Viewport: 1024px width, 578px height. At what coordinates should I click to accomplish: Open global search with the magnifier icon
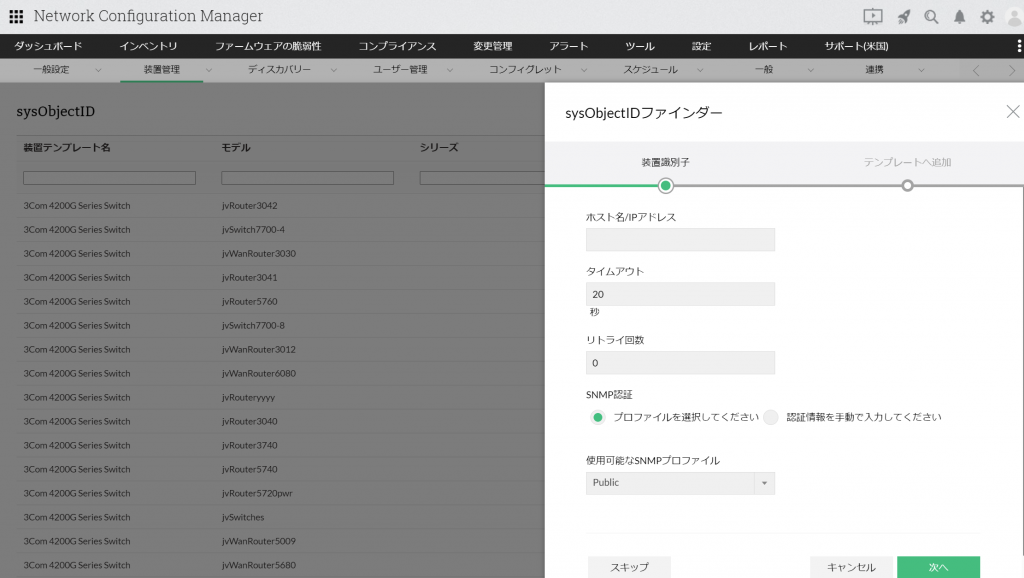[x=931, y=15]
